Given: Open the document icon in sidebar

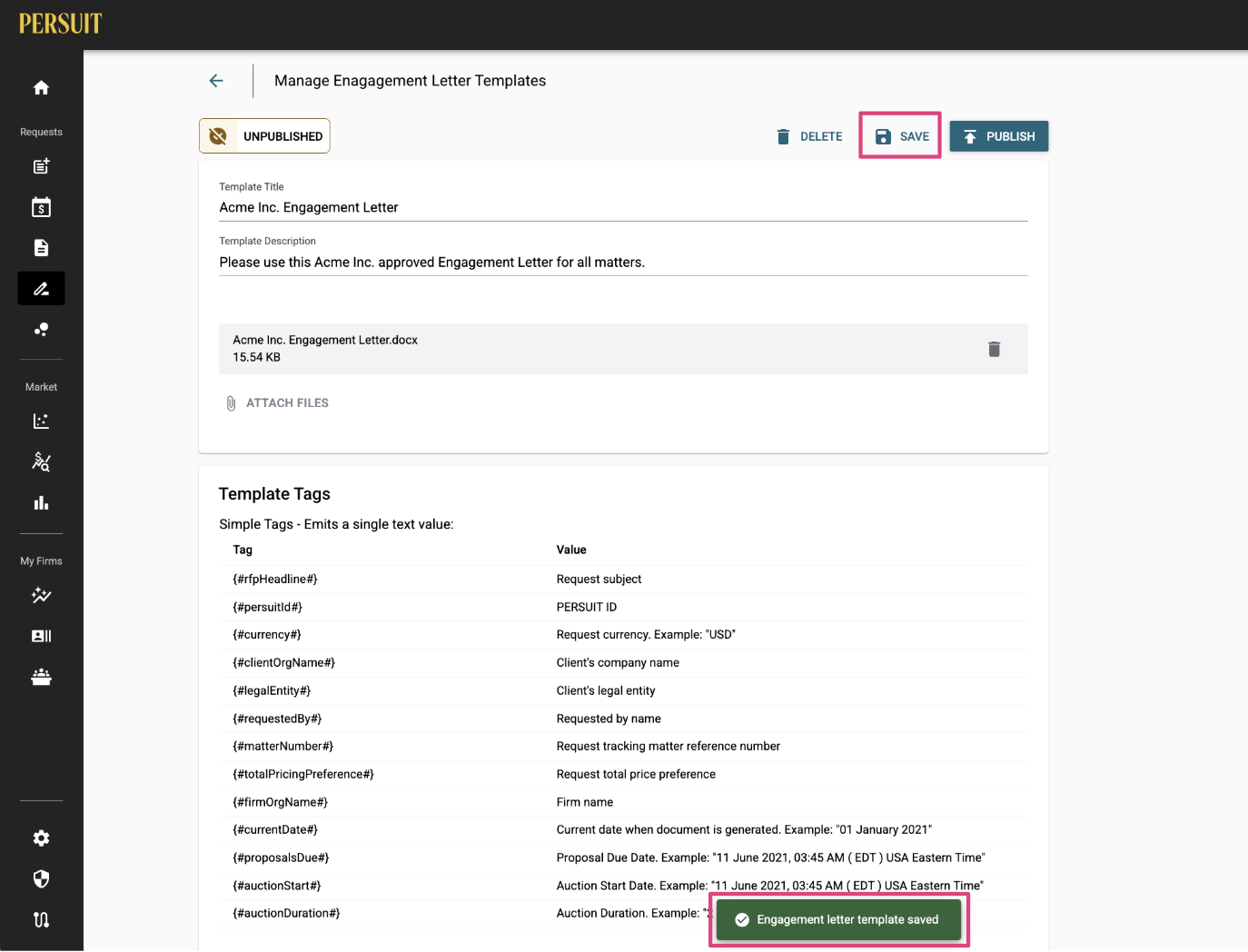Looking at the screenshot, I should (41, 248).
